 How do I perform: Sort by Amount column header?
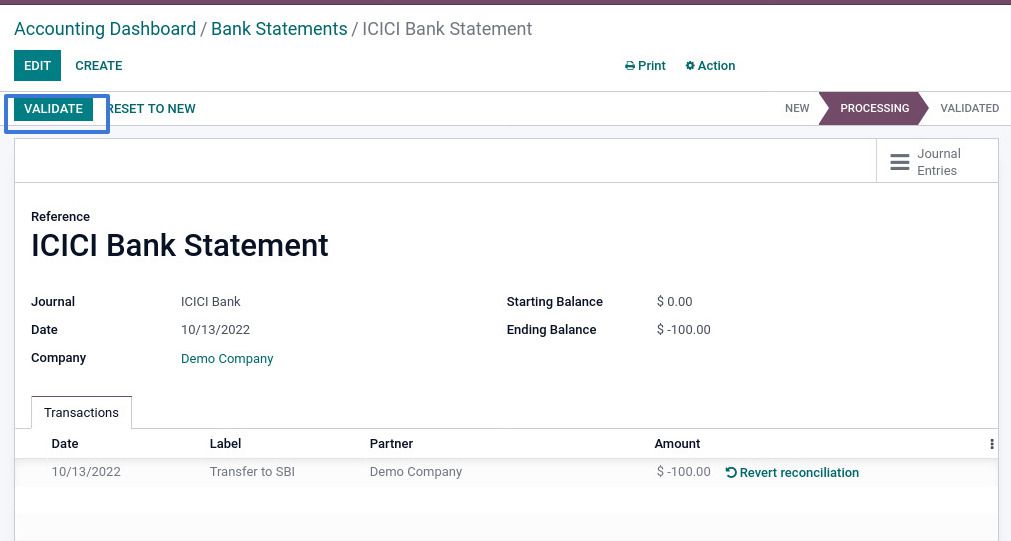(x=677, y=444)
